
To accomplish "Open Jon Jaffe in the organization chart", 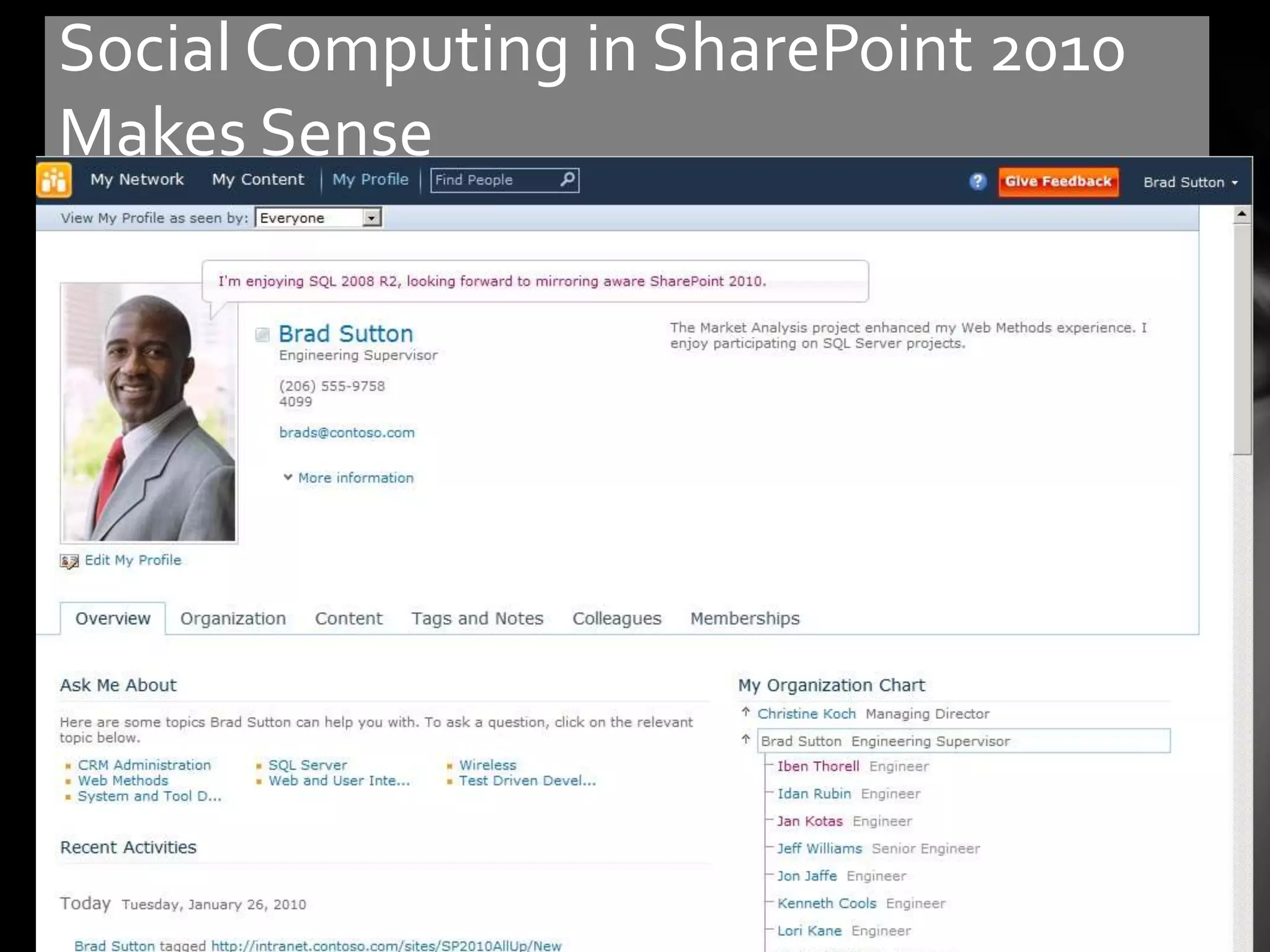I will [807, 876].
